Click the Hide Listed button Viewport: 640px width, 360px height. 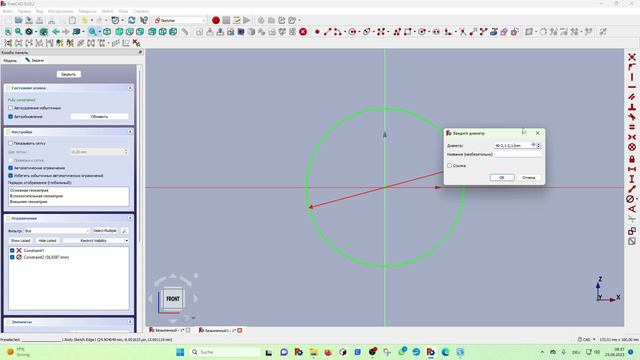pos(47,241)
